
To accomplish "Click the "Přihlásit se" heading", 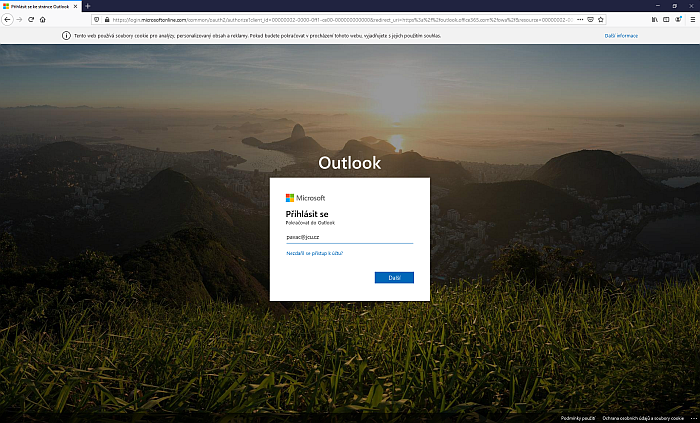I will point(307,214).
